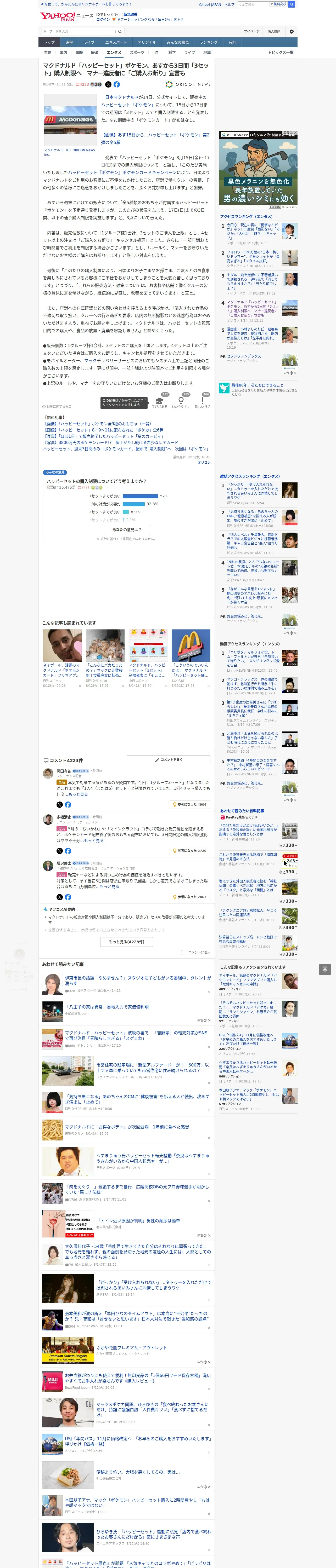
Task: Mark 岡田有花's comment 参考になった 4904
Action: 190,804
